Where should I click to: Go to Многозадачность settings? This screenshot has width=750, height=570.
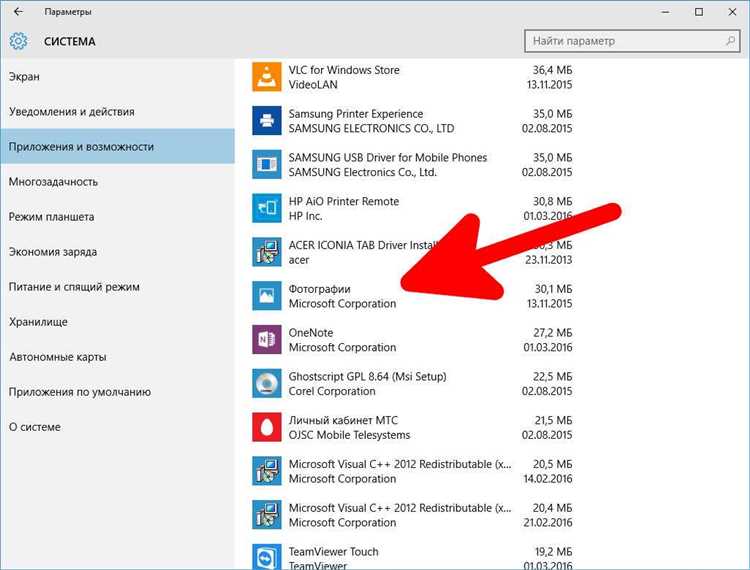click(x=117, y=182)
